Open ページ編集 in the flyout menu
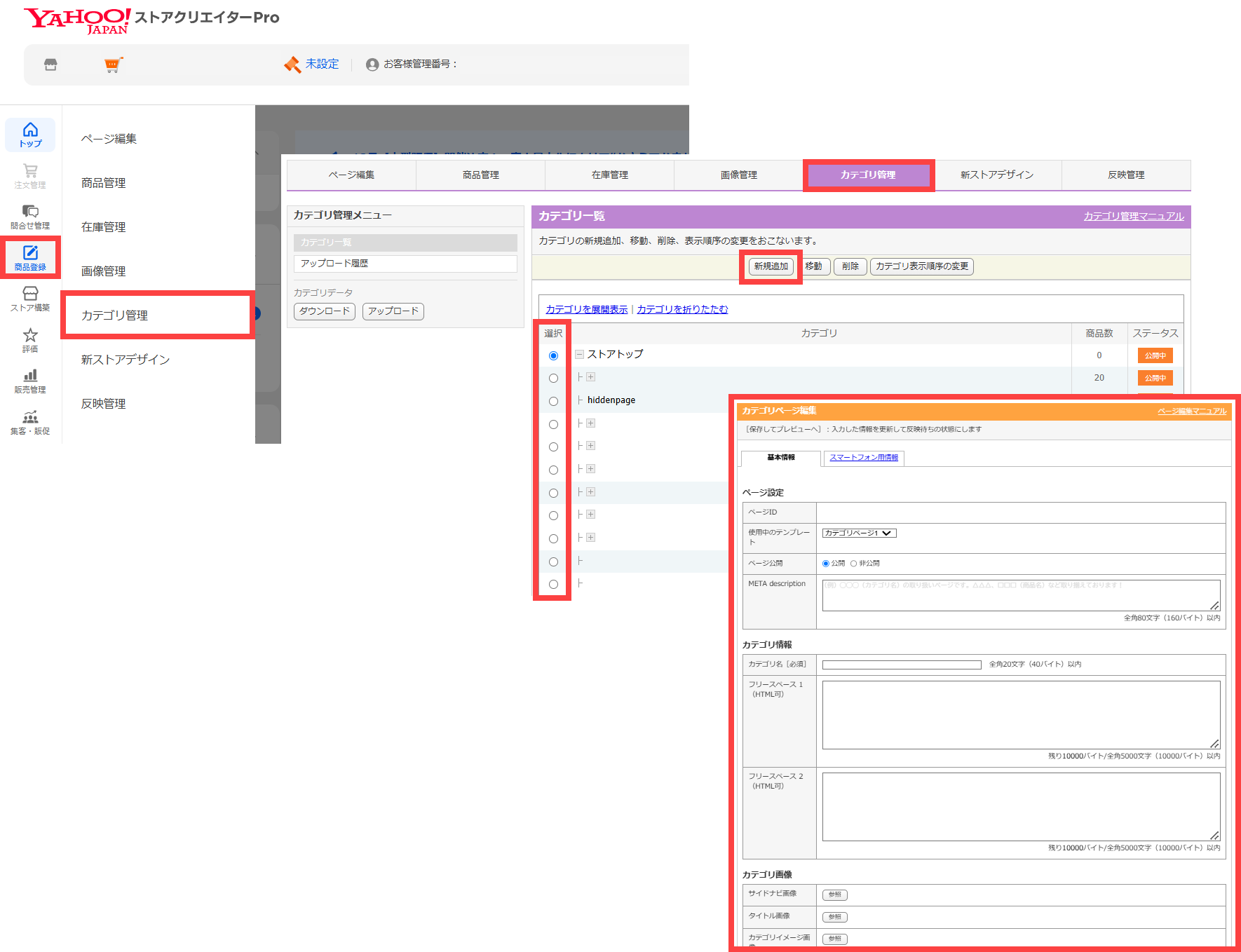 (109, 139)
